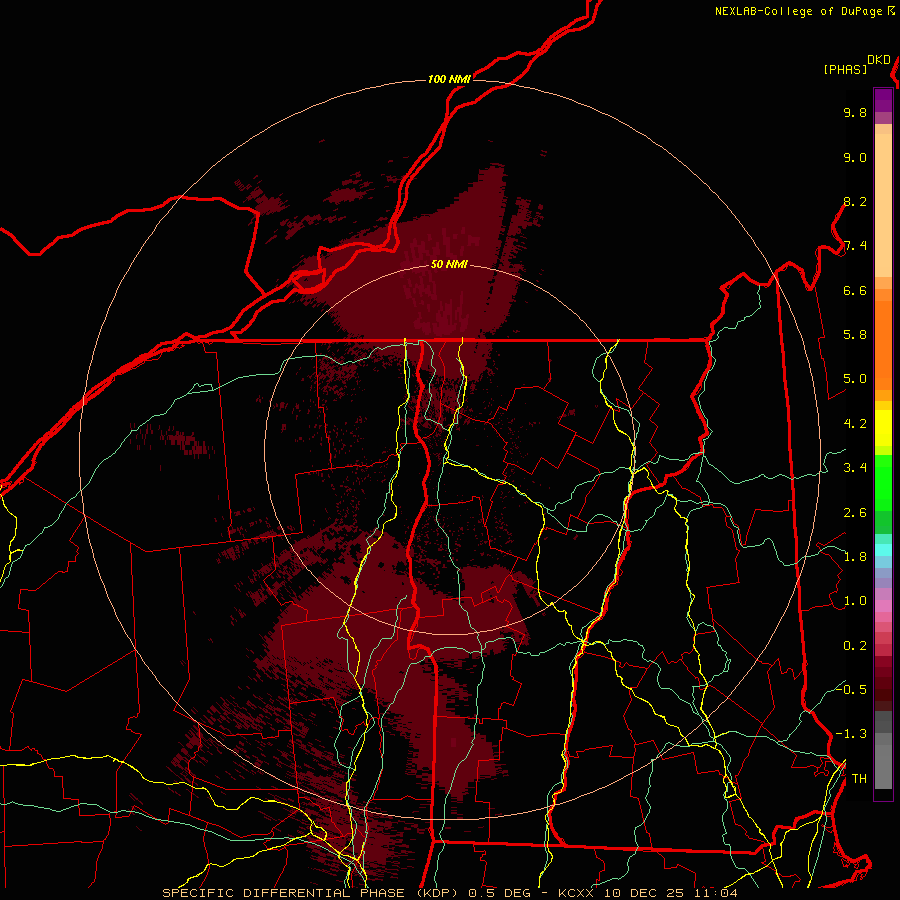
Task: Click the -0.5 value on the legend
Action: point(851,689)
